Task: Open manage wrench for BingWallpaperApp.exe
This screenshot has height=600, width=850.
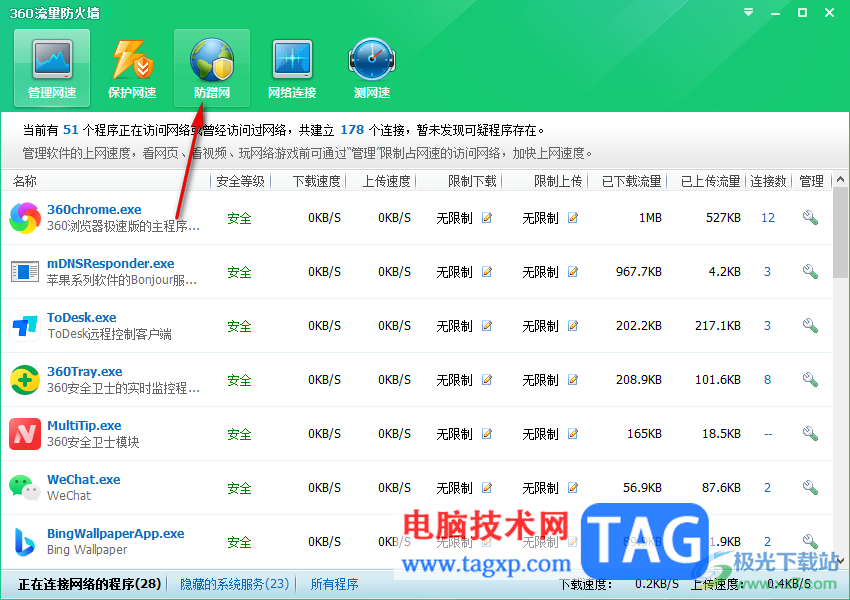Action: (x=810, y=541)
